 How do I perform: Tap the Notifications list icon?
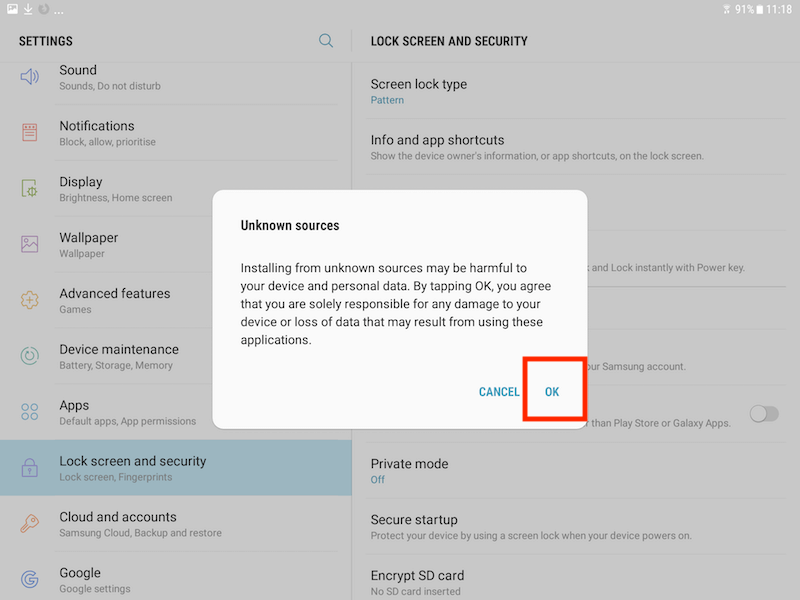[x=30, y=132]
